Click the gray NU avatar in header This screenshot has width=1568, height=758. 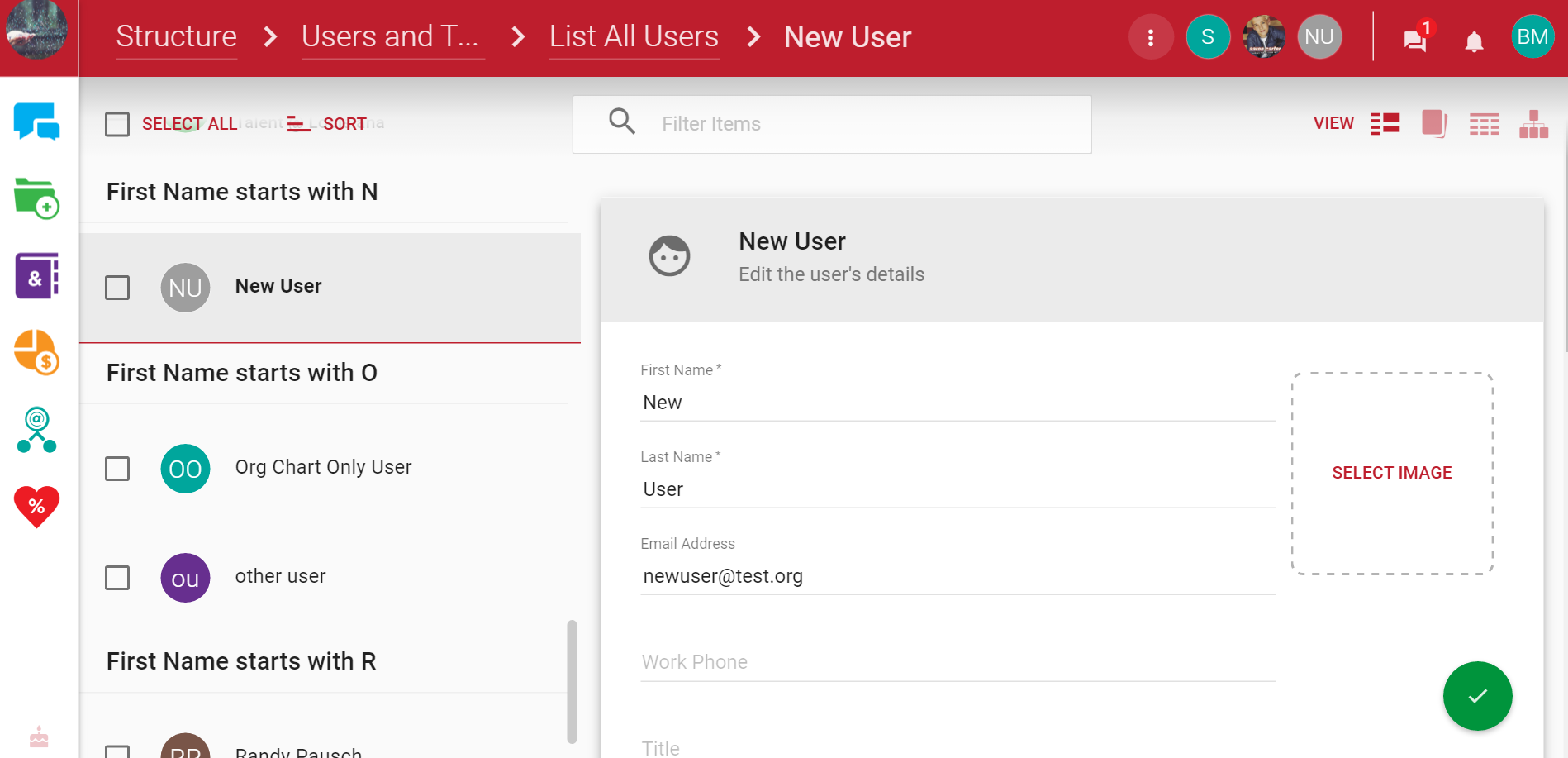[1319, 37]
